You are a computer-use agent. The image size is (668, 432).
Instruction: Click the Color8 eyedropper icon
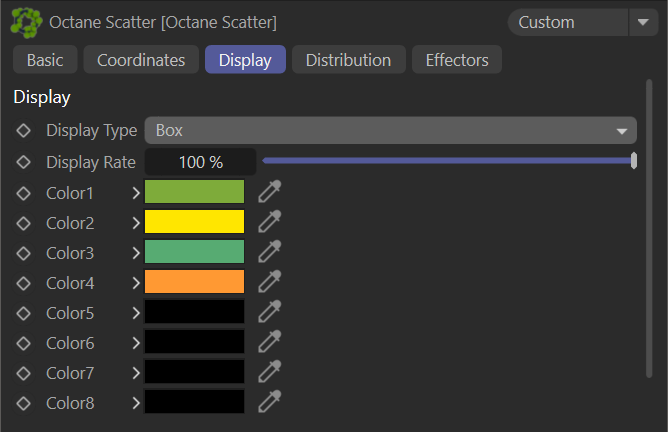[269, 402]
